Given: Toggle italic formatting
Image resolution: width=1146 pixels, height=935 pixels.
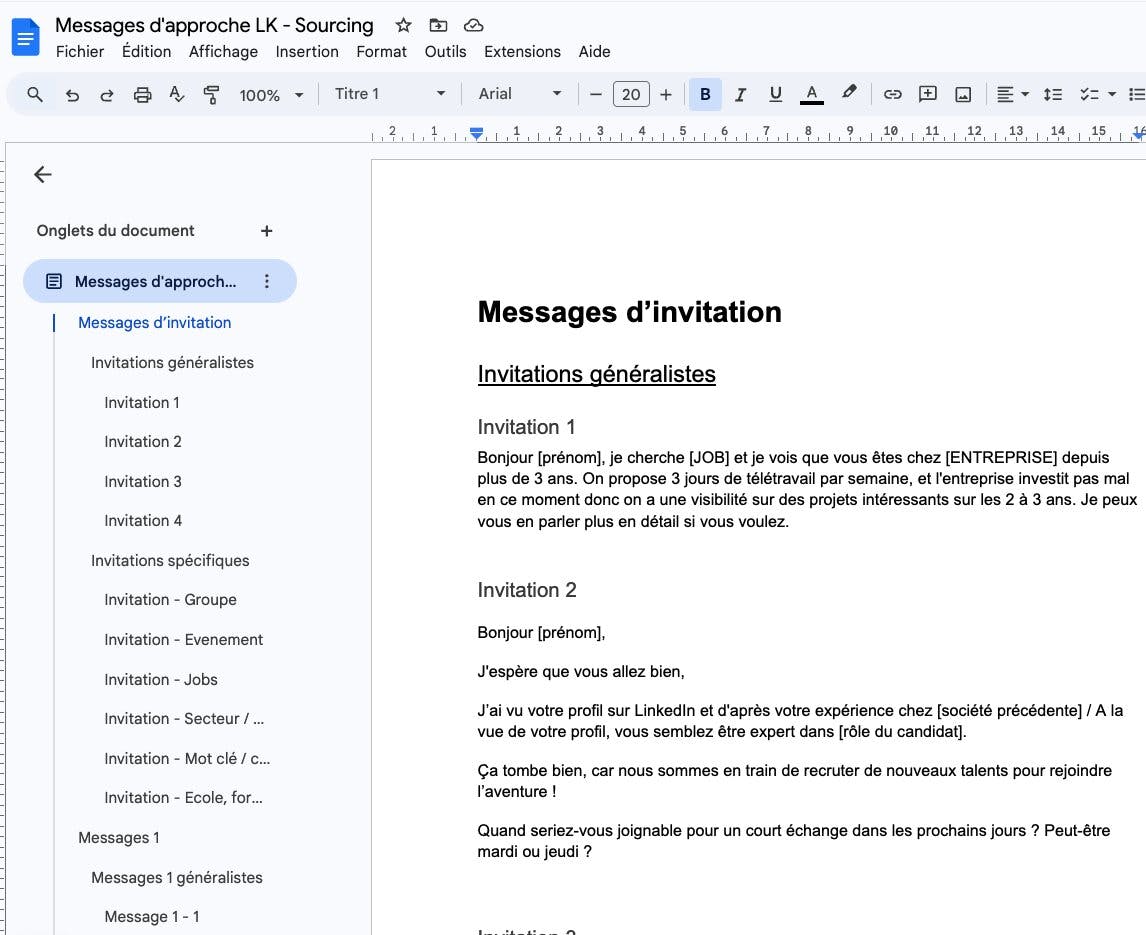Looking at the screenshot, I should pyautogui.click(x=740, y=94).
